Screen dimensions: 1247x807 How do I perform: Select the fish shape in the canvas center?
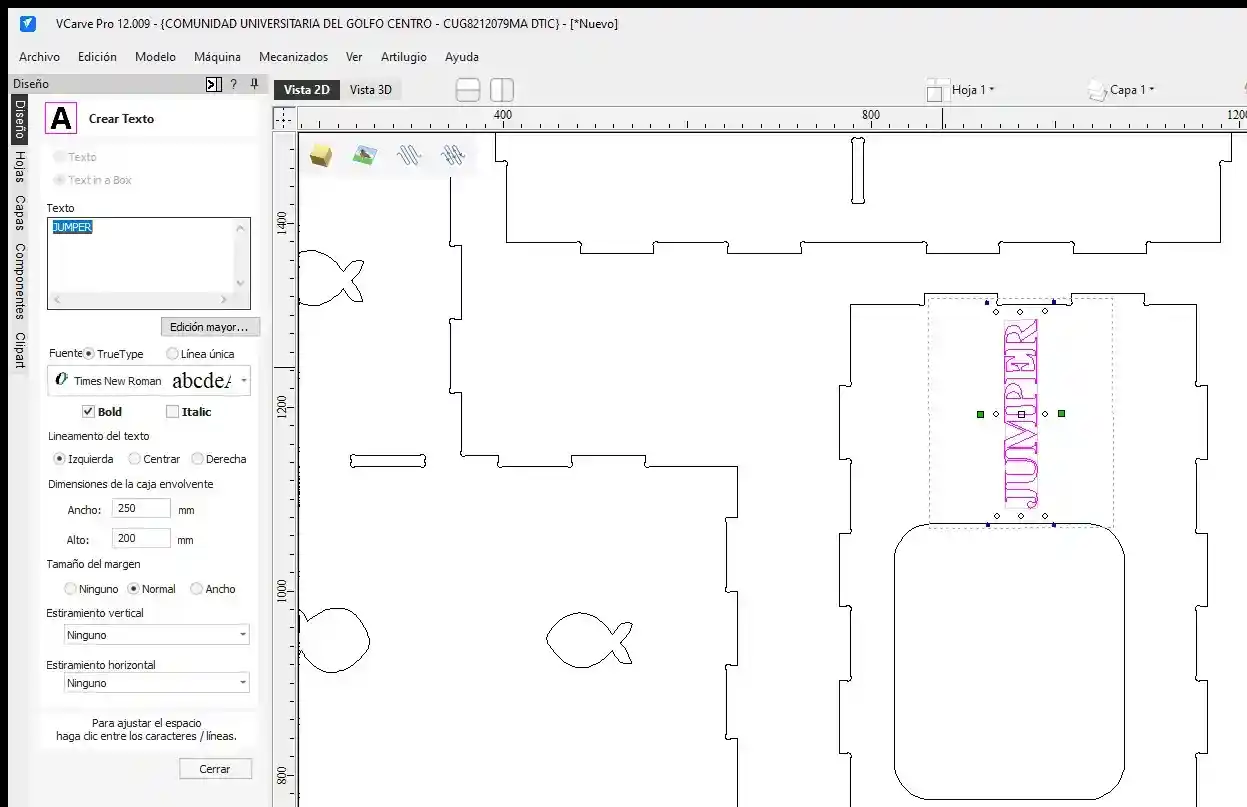(x=589, y=639)
